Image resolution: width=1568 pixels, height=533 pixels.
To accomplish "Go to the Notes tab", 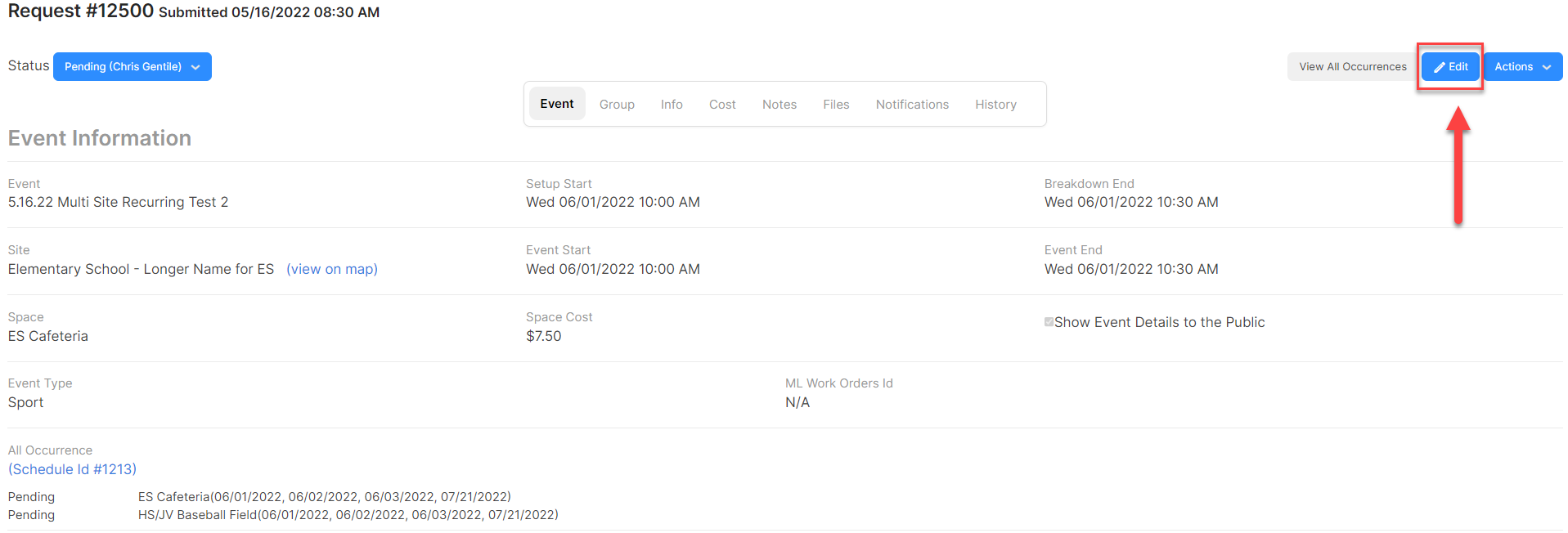I will click(x=780, y=105).
